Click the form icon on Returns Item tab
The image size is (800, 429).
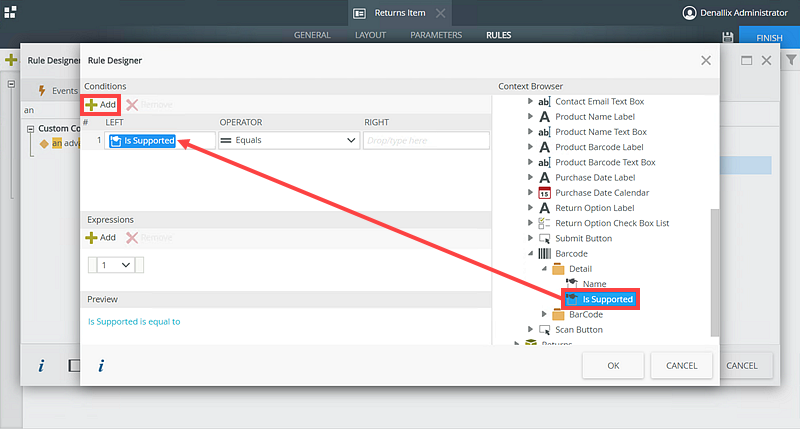tap(359, 13)
